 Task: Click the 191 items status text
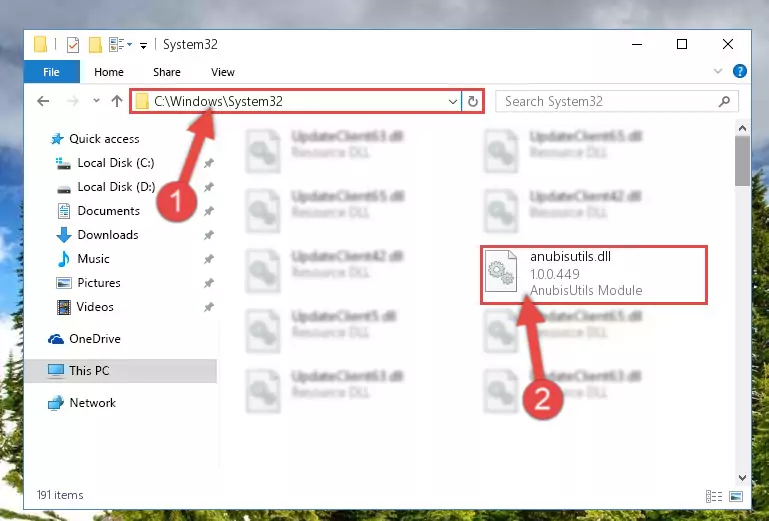point(60,495)
